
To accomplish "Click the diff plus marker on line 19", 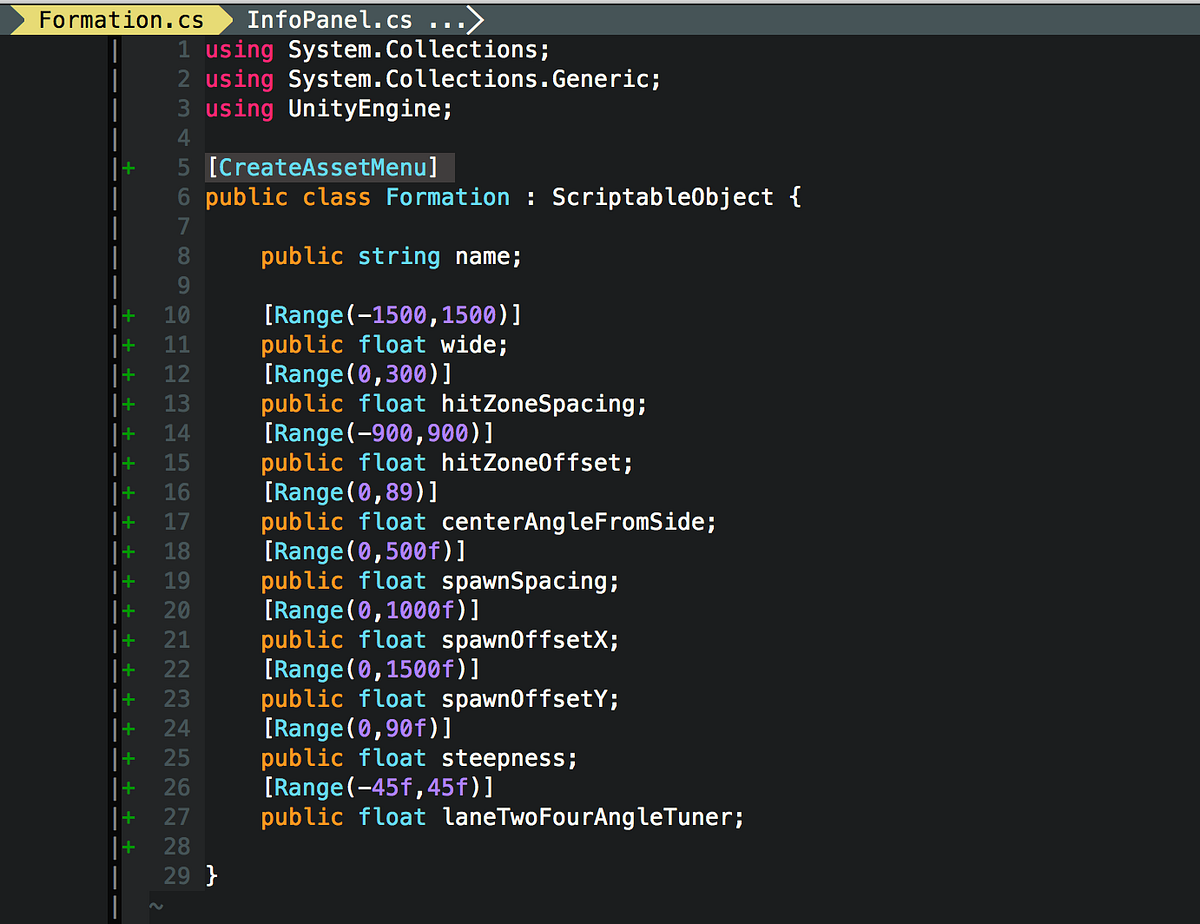I will pos(128,580).
